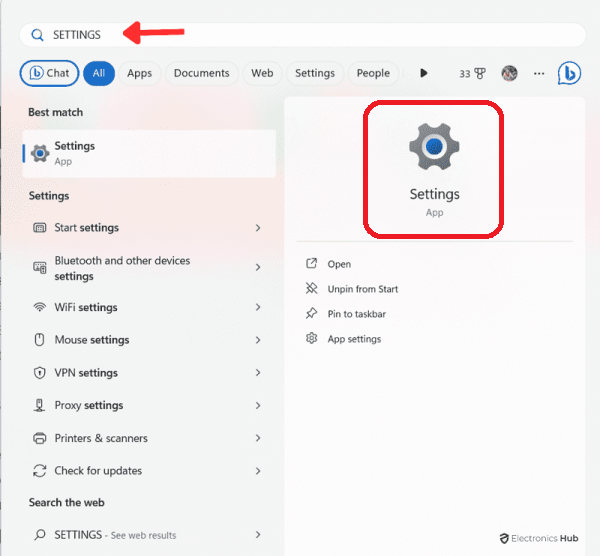Viewport: 600px width, 556px height.
Task: Click the search magnifier icon
Action: 37,35
